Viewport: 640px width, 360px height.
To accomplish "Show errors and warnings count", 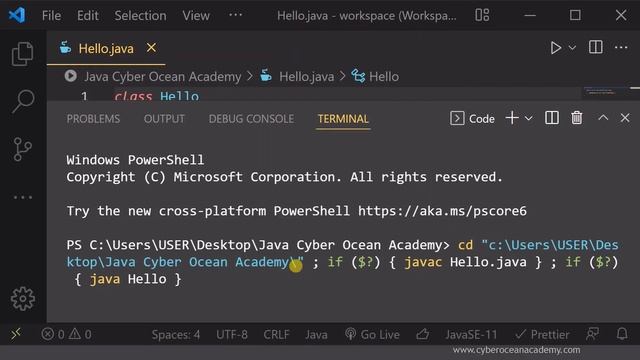I will pyautogui.click(x=66, y=335).
